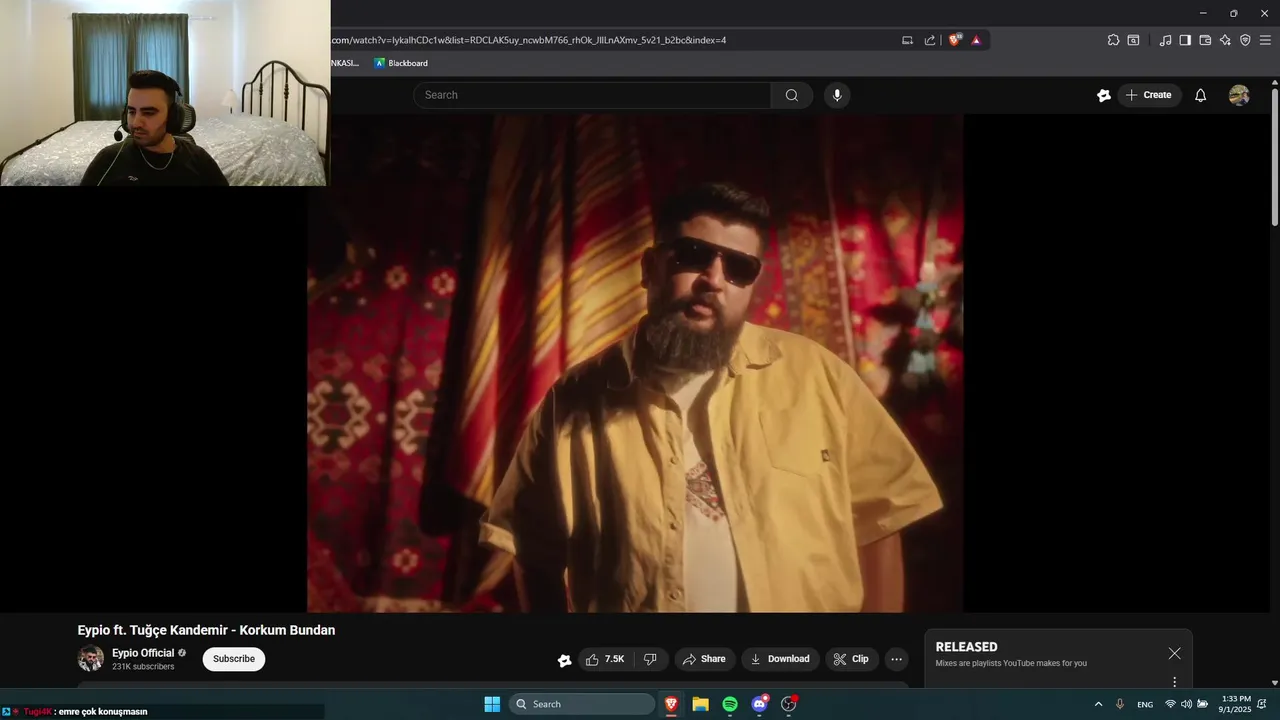The height and width of the screenshot is (720, 1280).
Task: Open the Brave Wallet icon
Action: click(1205, 40)
